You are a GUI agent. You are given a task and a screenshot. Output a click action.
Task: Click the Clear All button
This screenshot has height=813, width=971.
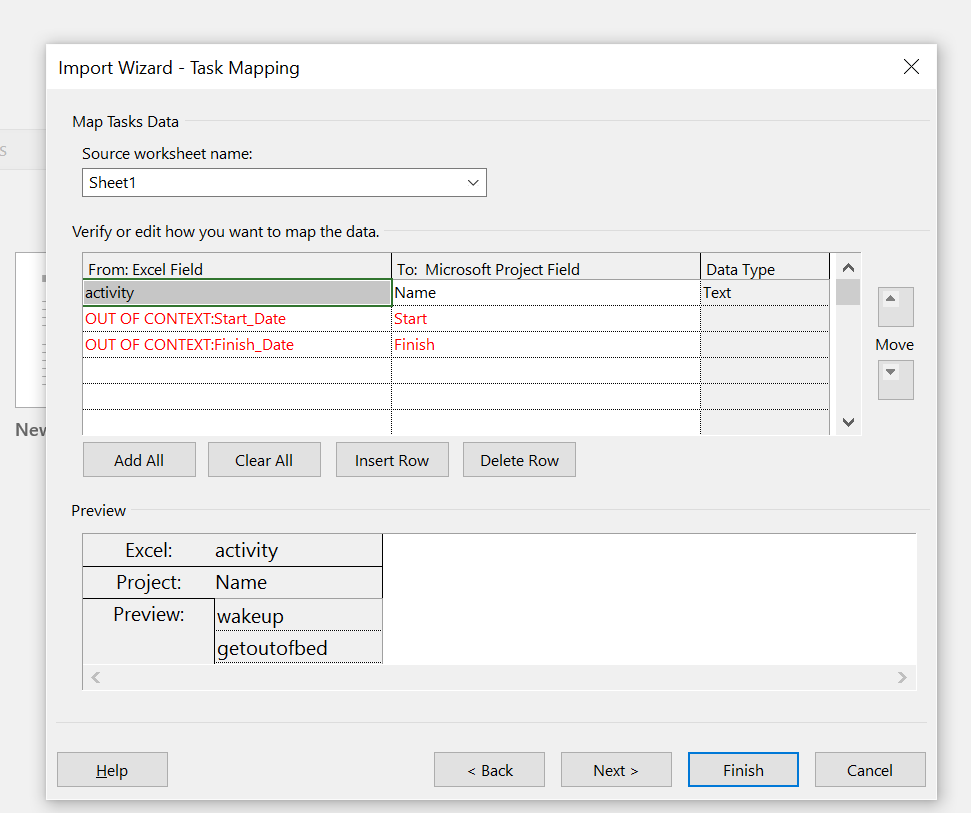264,460
